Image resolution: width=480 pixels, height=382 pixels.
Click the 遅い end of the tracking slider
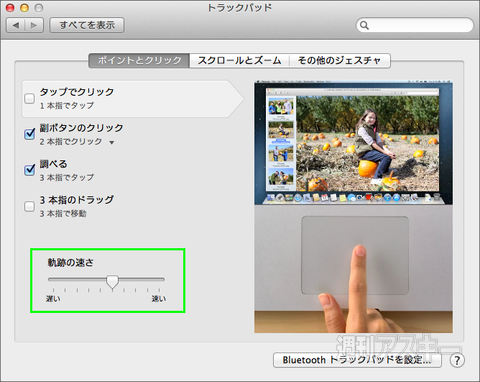53,298
